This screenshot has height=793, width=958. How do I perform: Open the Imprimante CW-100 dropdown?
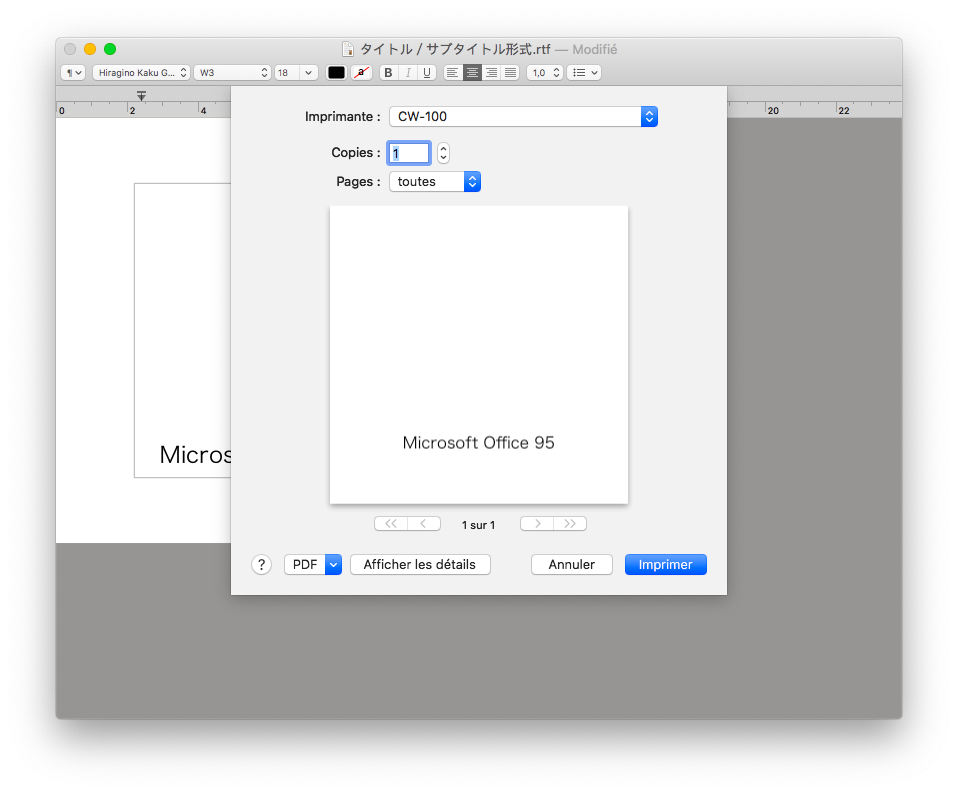pyautogui.click(x=523, y=117)
